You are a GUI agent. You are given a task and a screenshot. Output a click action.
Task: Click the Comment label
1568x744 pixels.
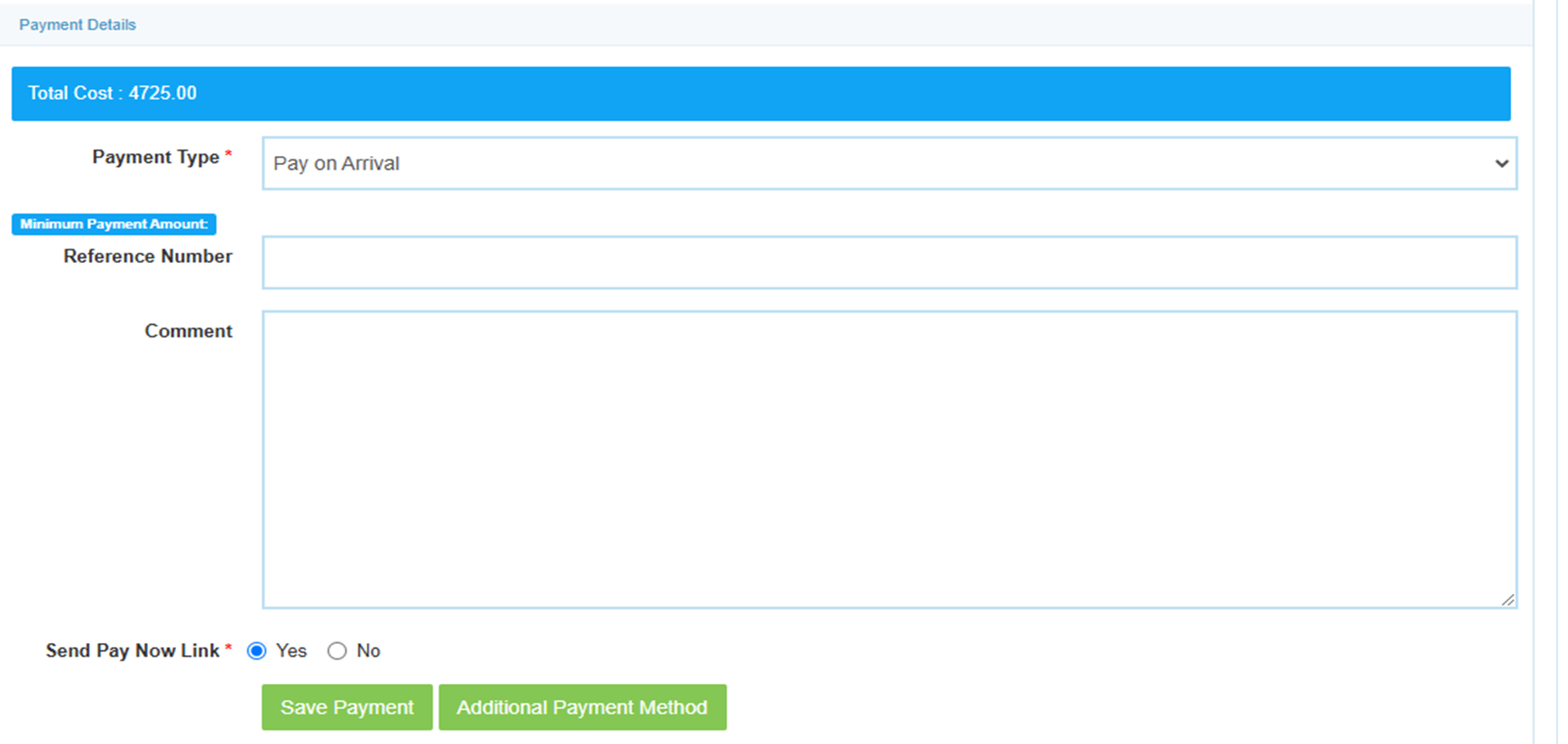point(188,331)
